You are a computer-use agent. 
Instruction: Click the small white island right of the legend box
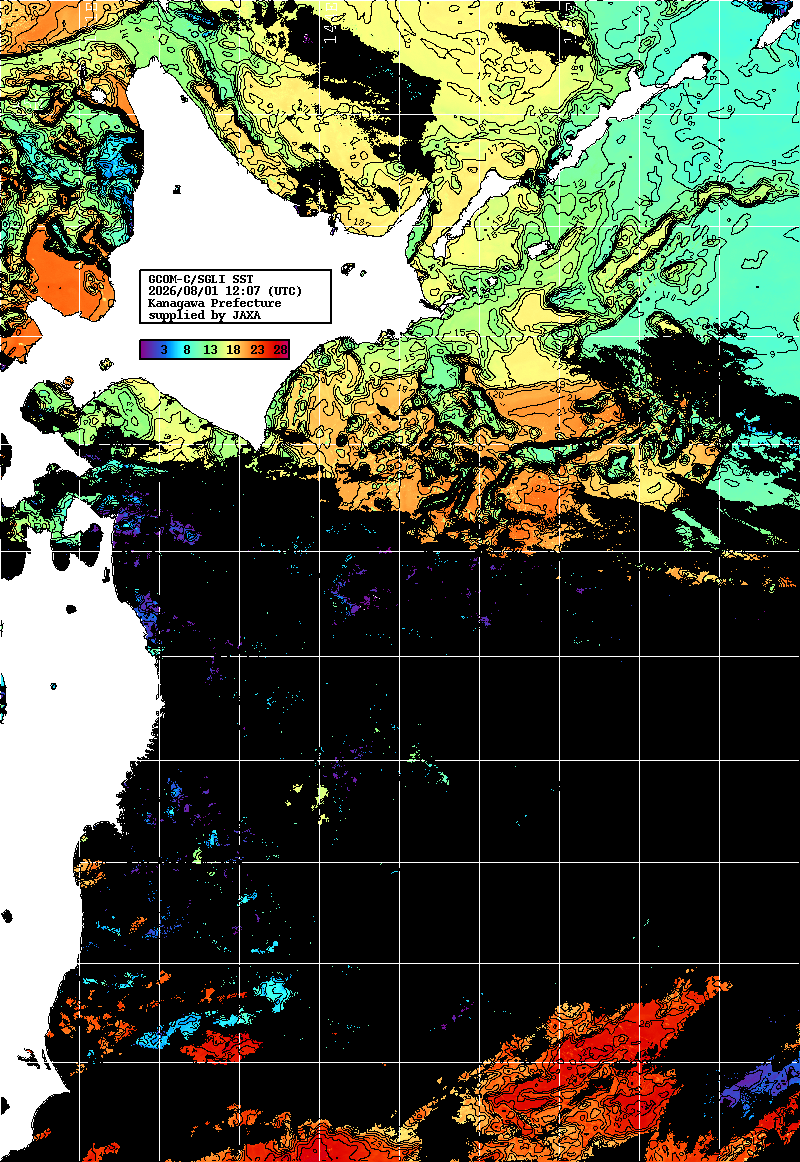click(347, 268)
